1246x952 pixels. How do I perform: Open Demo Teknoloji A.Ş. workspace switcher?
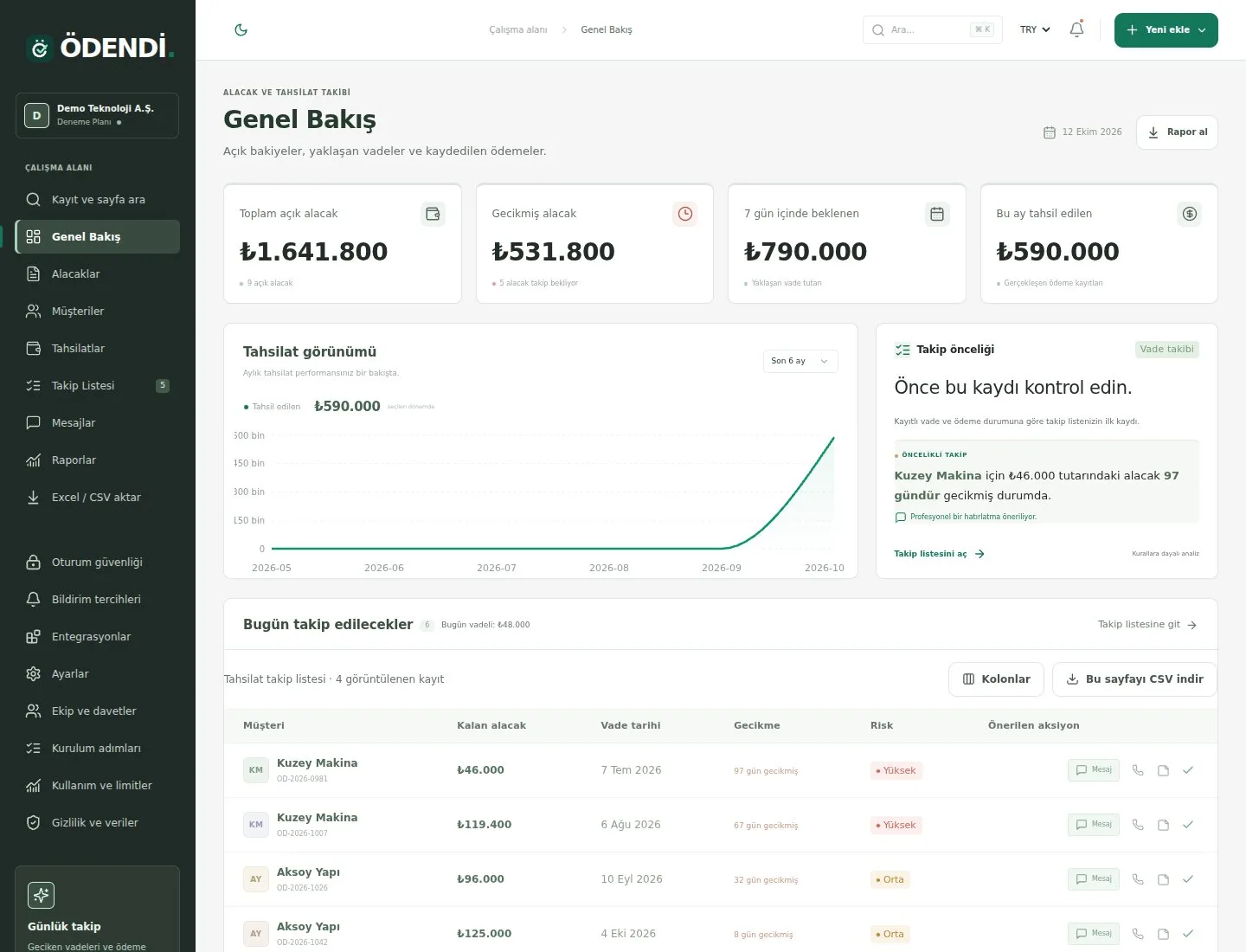point(97,115)
